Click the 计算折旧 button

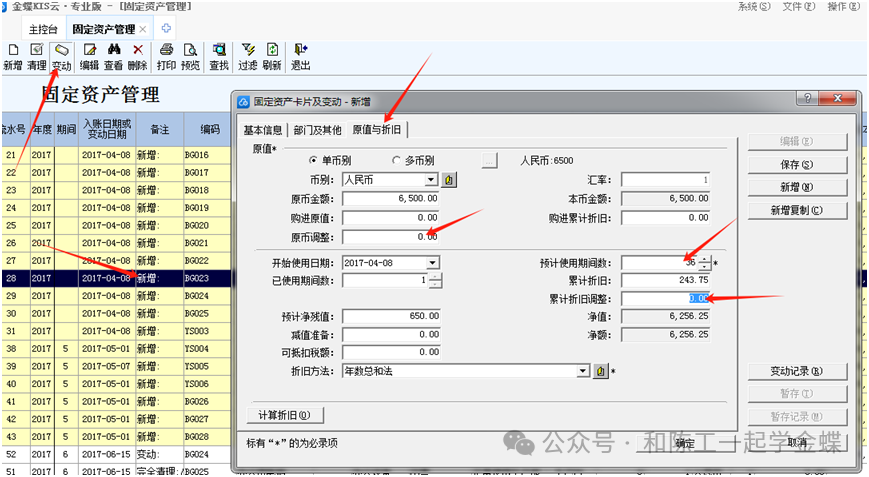pyautogui.click(x=285, y=415)
